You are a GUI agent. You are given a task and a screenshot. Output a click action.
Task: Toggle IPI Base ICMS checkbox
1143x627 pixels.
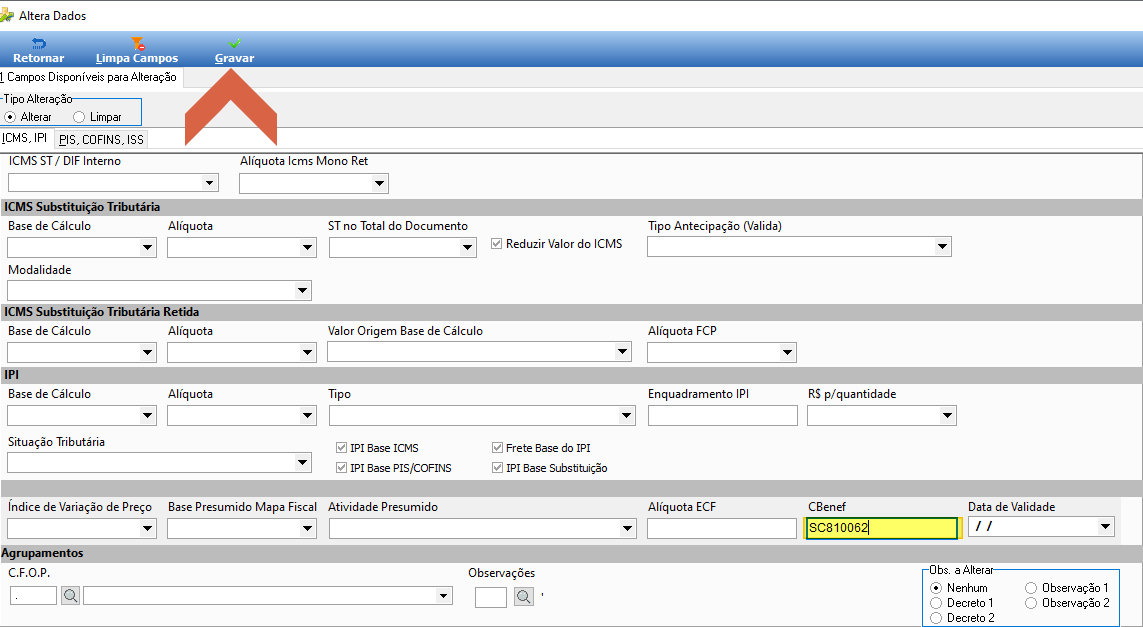340,448
